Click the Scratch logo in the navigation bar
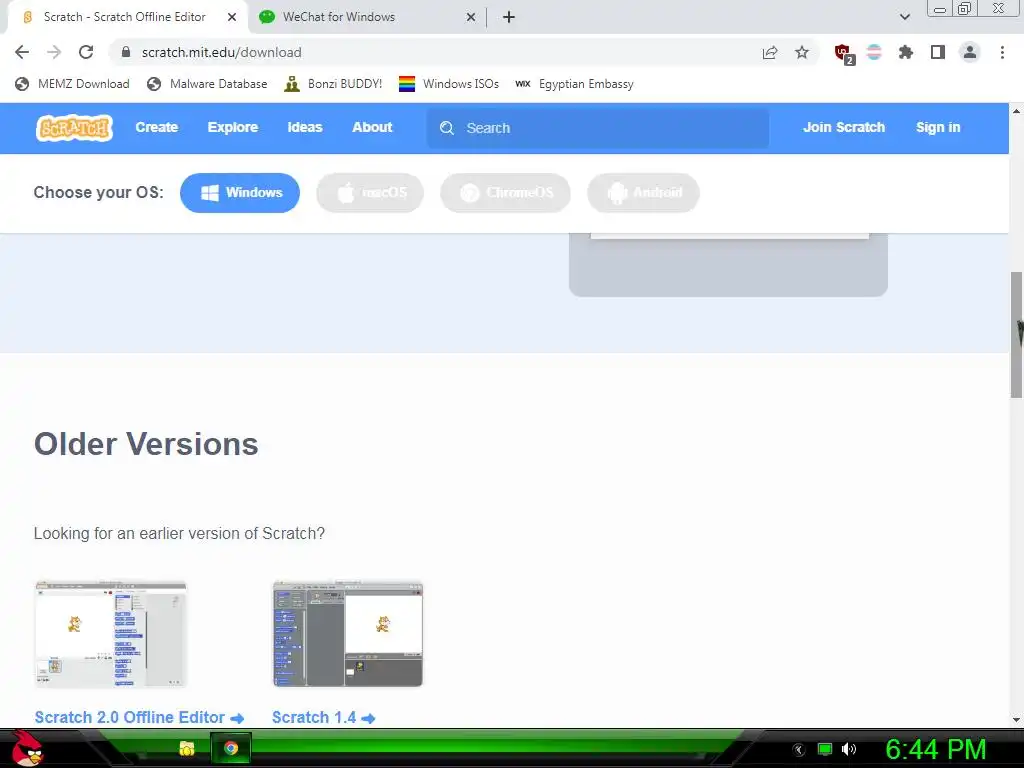 [x=74, y=128]
